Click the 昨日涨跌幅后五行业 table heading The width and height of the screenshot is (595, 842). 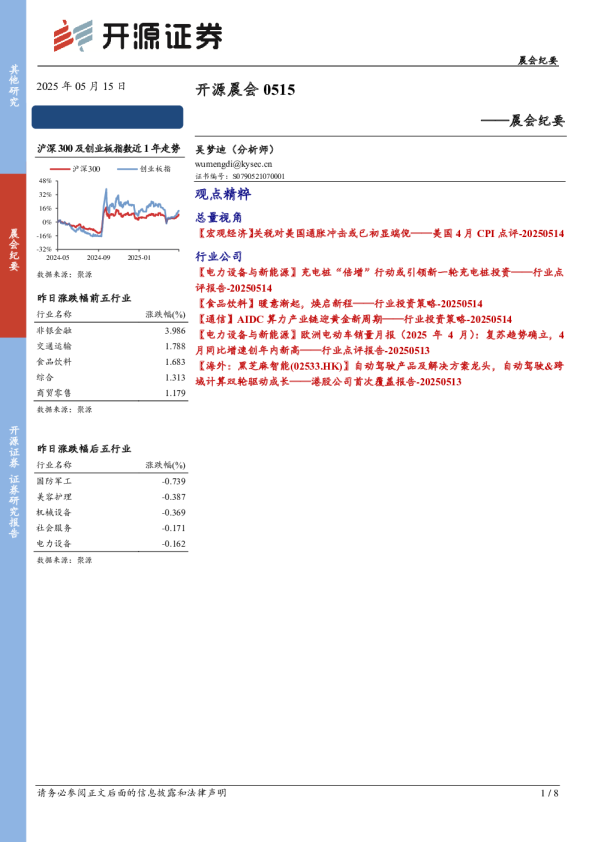point(84,449)
